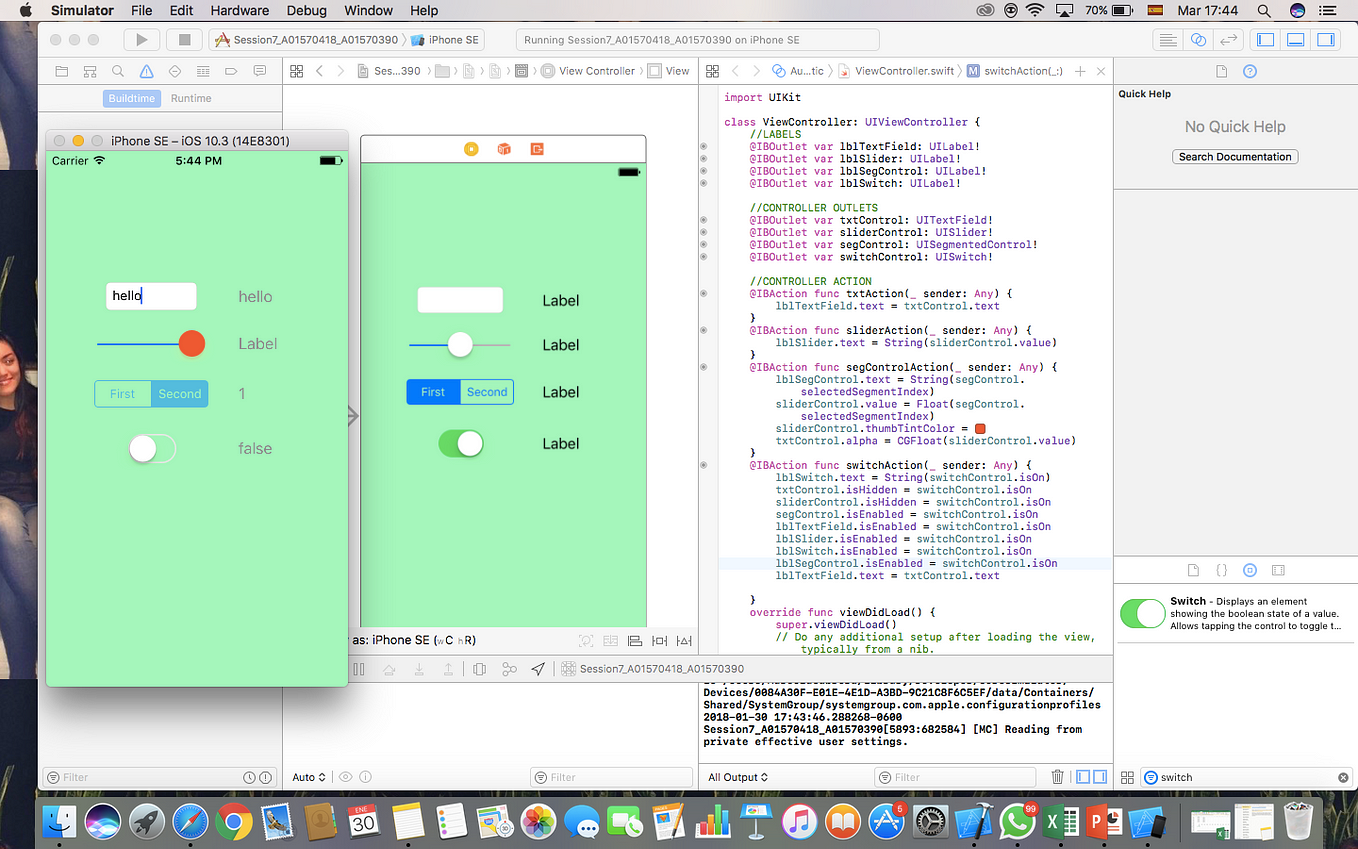
Task: Toggle the green switch on the storyboard canvas
Action: (461, 443)
